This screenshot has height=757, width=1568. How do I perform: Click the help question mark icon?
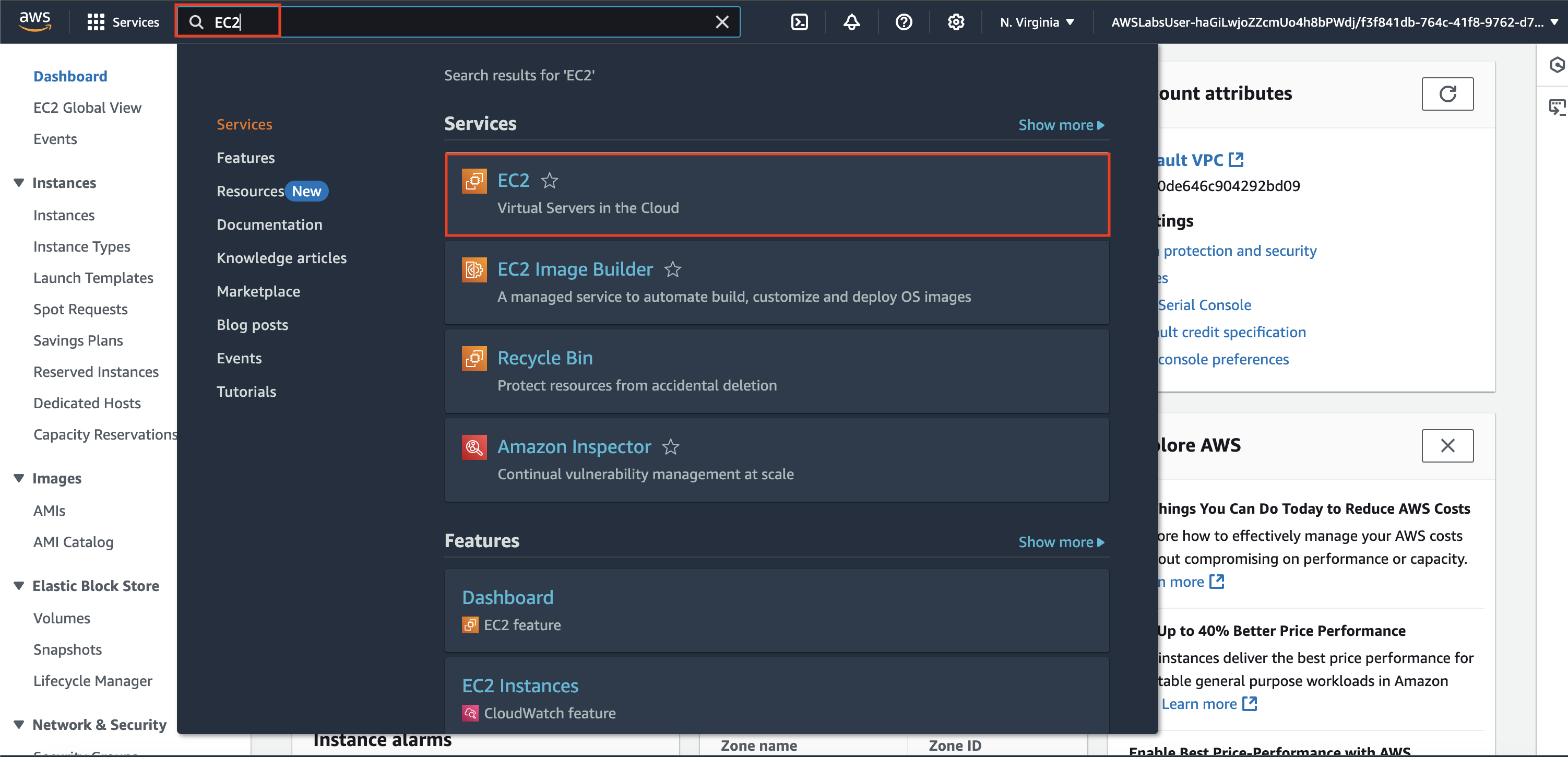click(x=904, y=22)
